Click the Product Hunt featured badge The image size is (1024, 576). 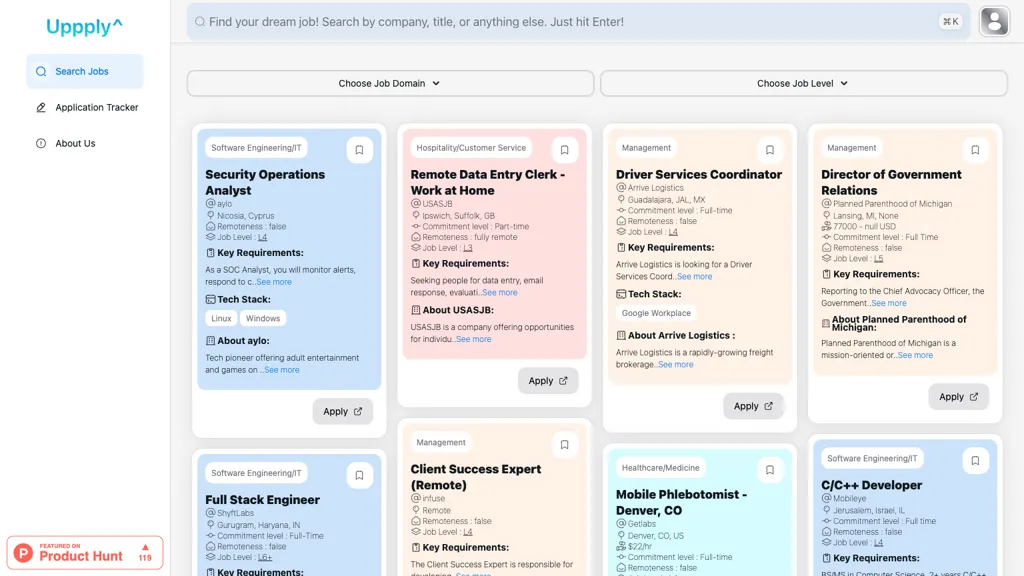pyautogui.click(x=85, y=552)
